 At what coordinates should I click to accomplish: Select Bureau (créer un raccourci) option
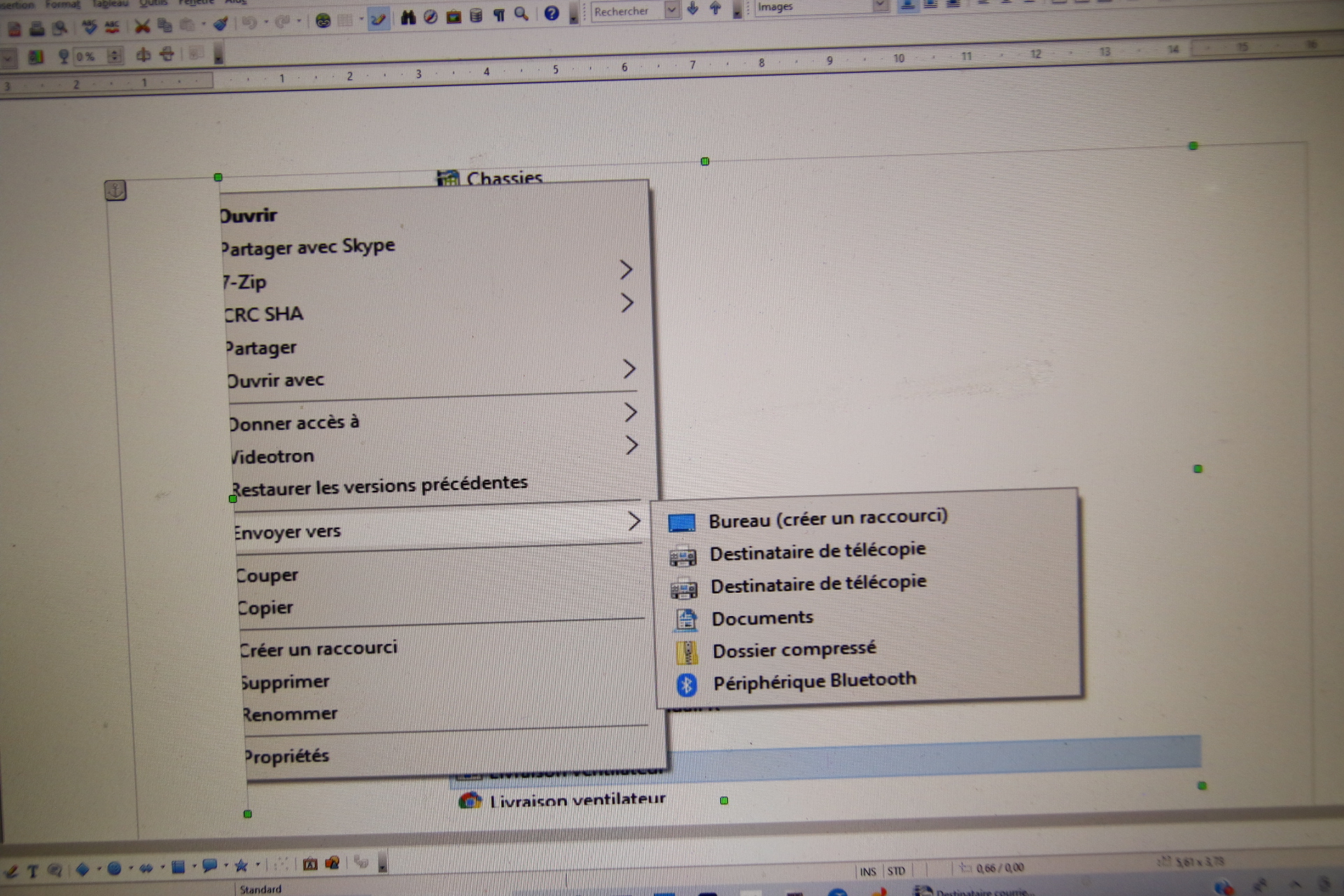pos(827,519)
